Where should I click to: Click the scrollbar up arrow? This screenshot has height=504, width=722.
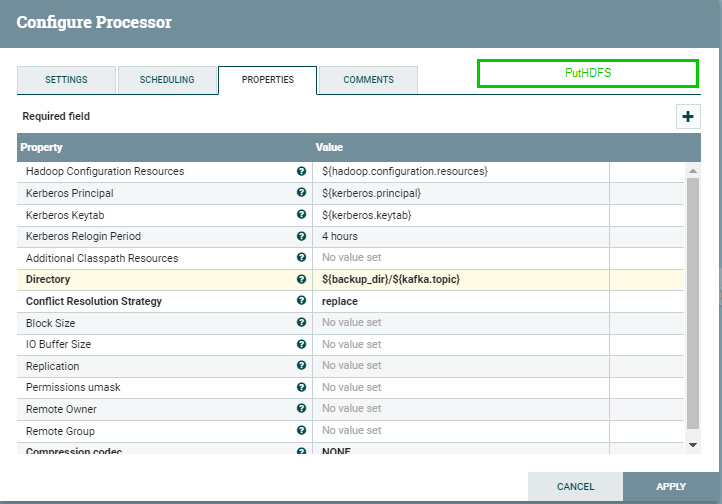[693, 171]
